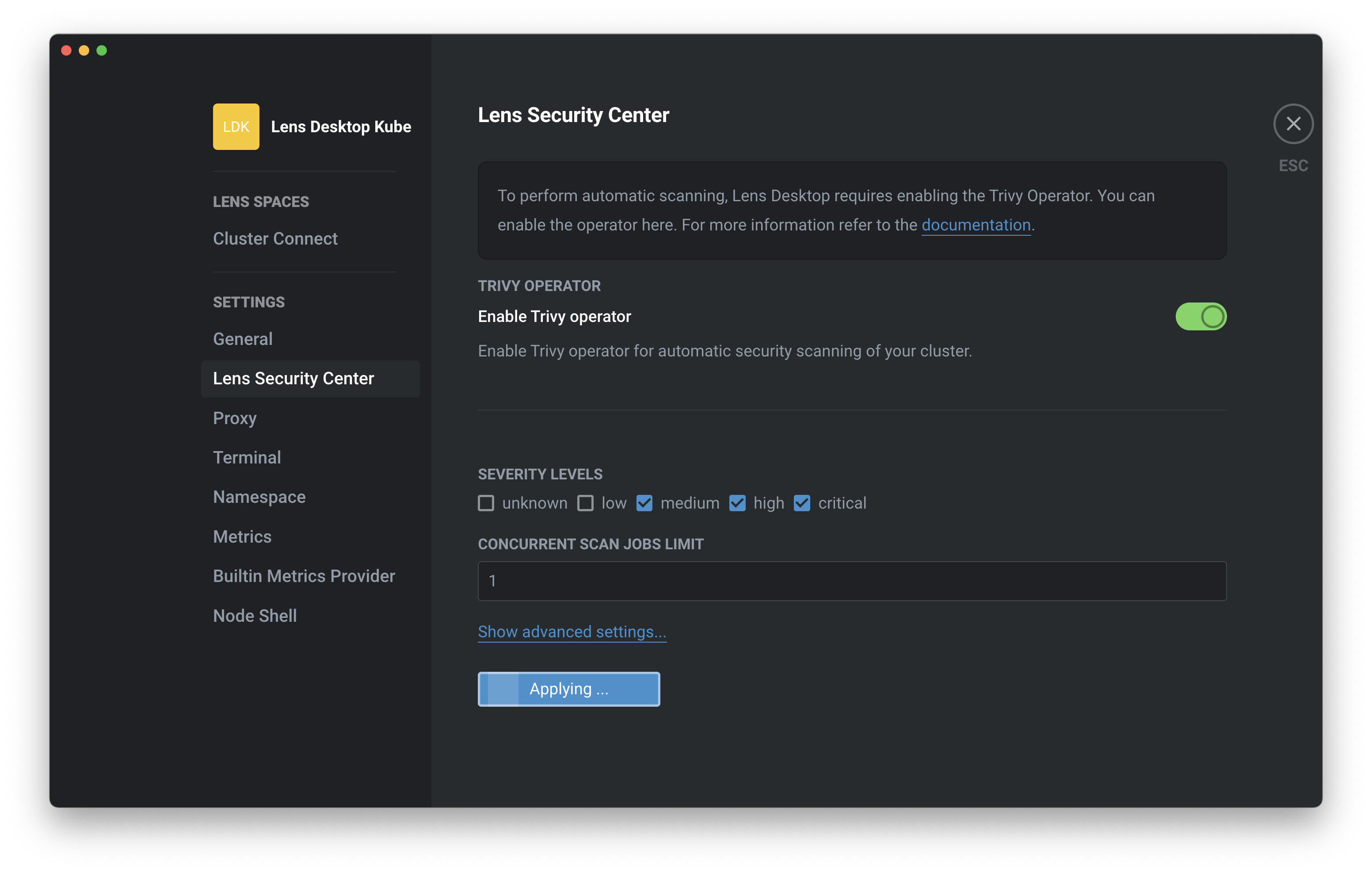Screen dimensions: 1372x873
Task: Switch to Namespace settings
Action: [x=259, y=497]
